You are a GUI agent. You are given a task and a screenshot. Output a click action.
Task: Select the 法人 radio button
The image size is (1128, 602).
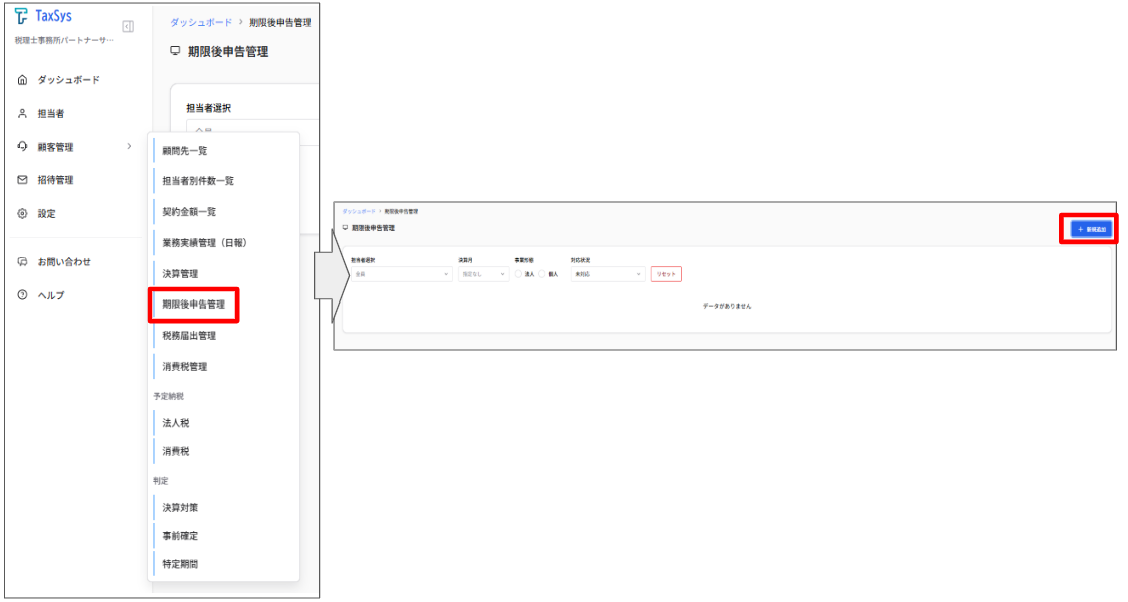point(518,274)
